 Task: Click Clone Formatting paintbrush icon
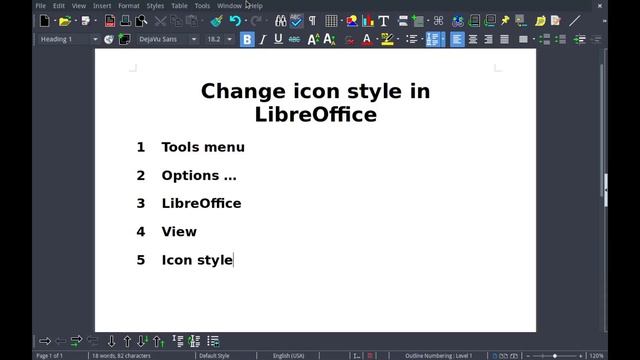tap(216, 21)
